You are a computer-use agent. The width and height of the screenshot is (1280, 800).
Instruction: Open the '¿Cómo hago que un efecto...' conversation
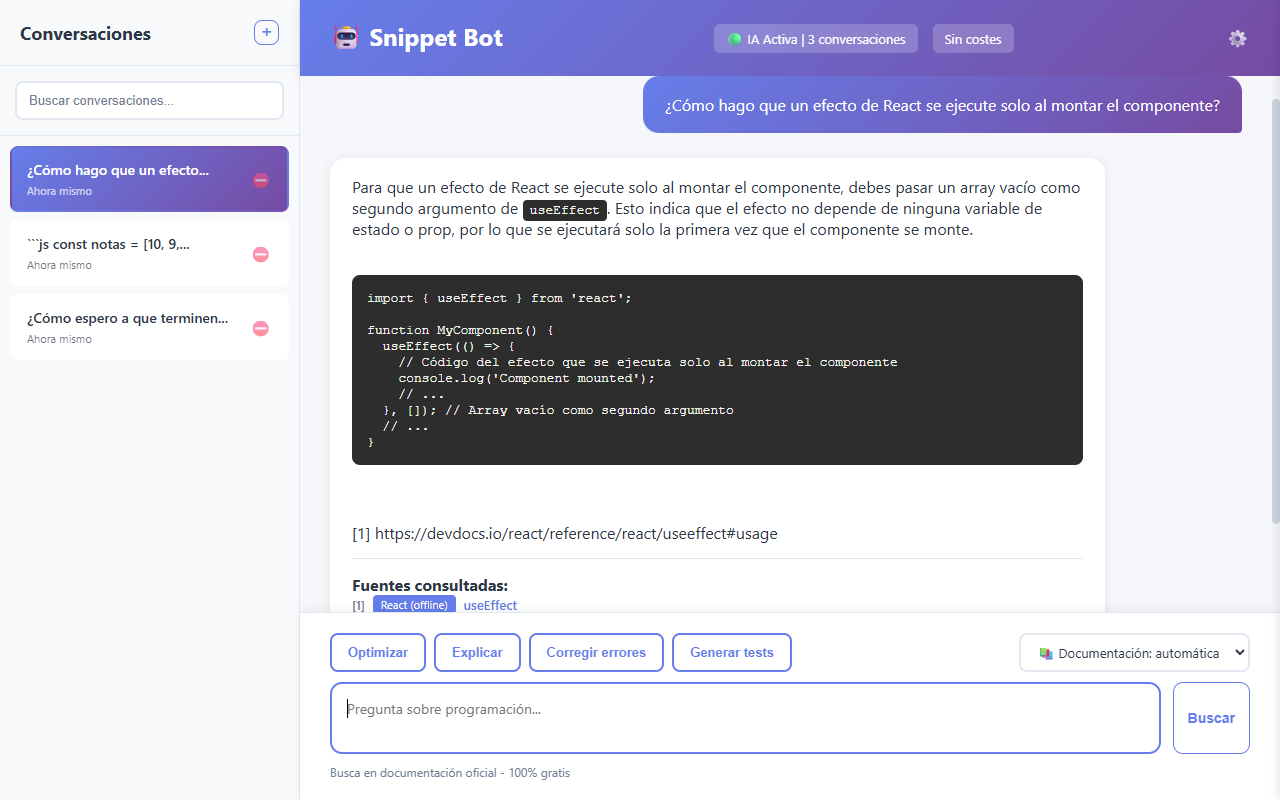click(149, 179)
